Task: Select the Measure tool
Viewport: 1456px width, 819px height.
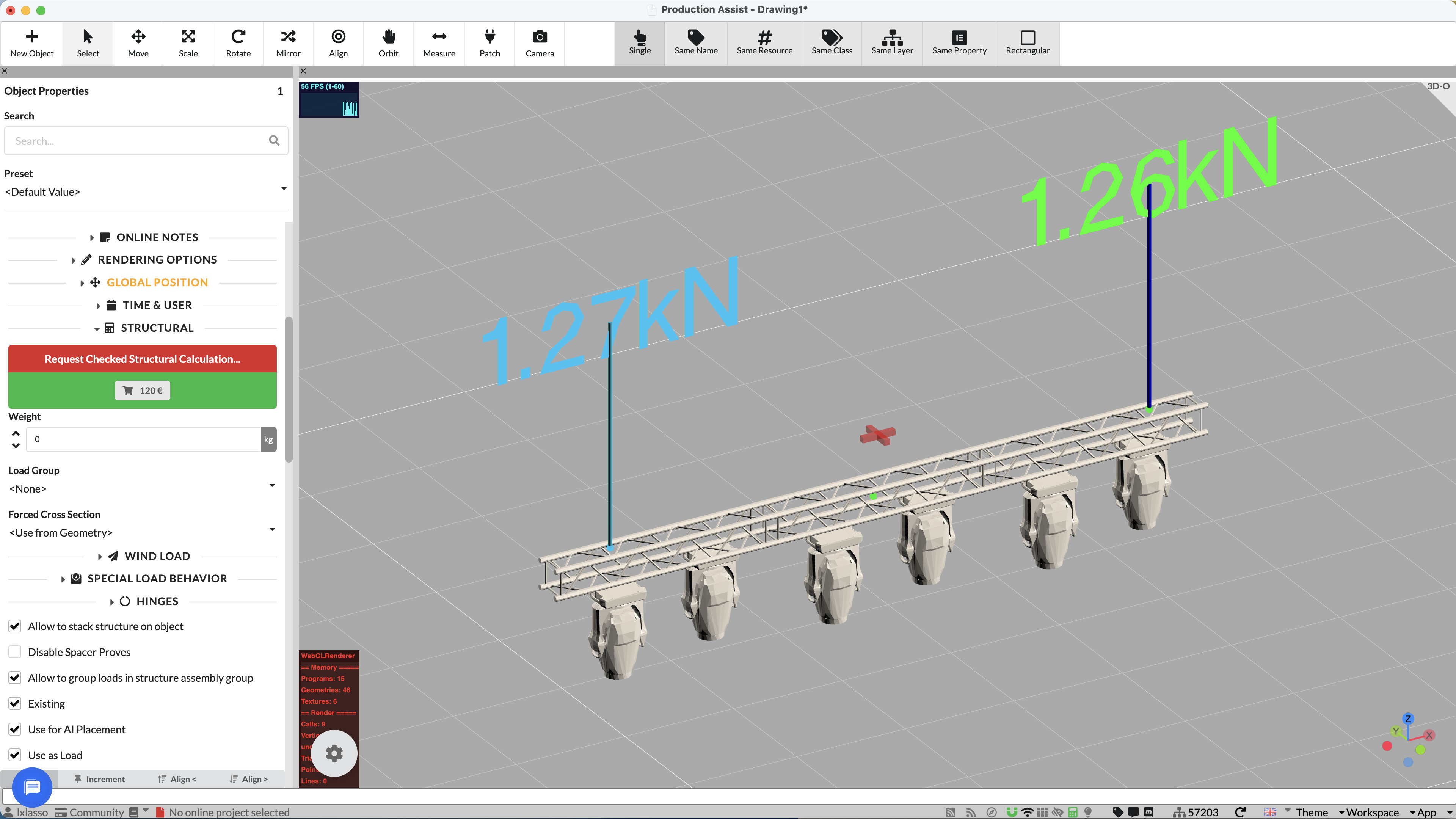Action: 439,44
